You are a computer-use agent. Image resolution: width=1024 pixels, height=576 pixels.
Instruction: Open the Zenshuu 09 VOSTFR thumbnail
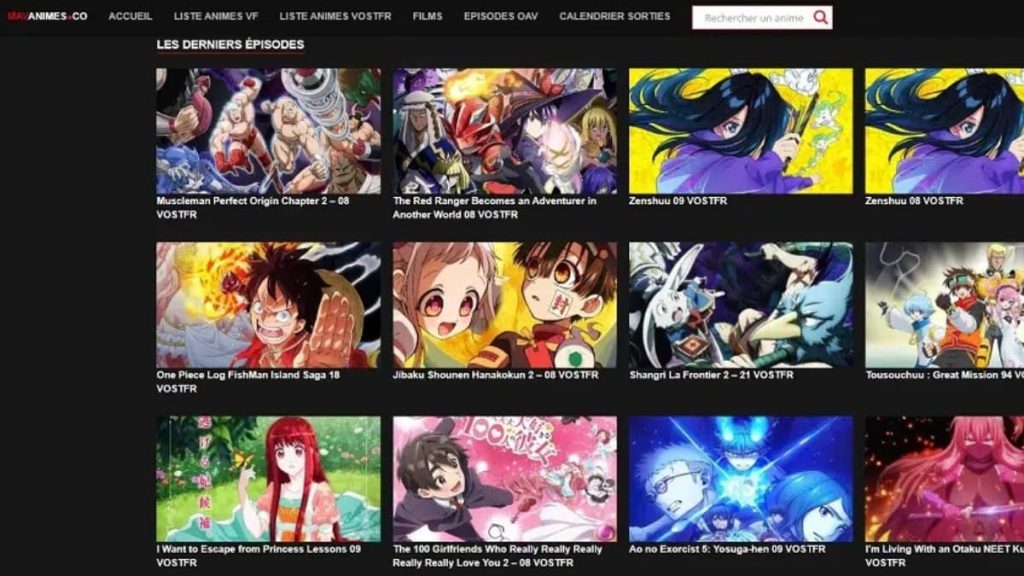click(741, 131)
